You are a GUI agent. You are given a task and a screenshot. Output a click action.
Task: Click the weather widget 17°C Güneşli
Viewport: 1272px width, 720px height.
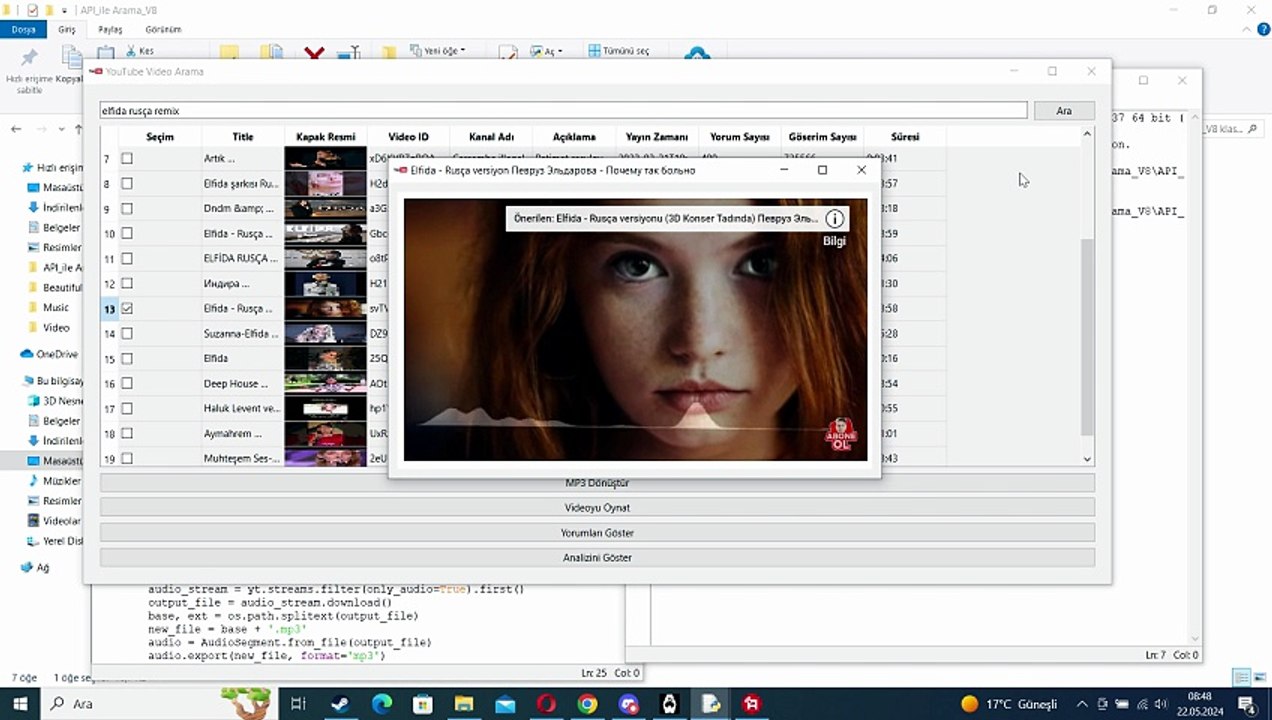[x=1009, y=704]
